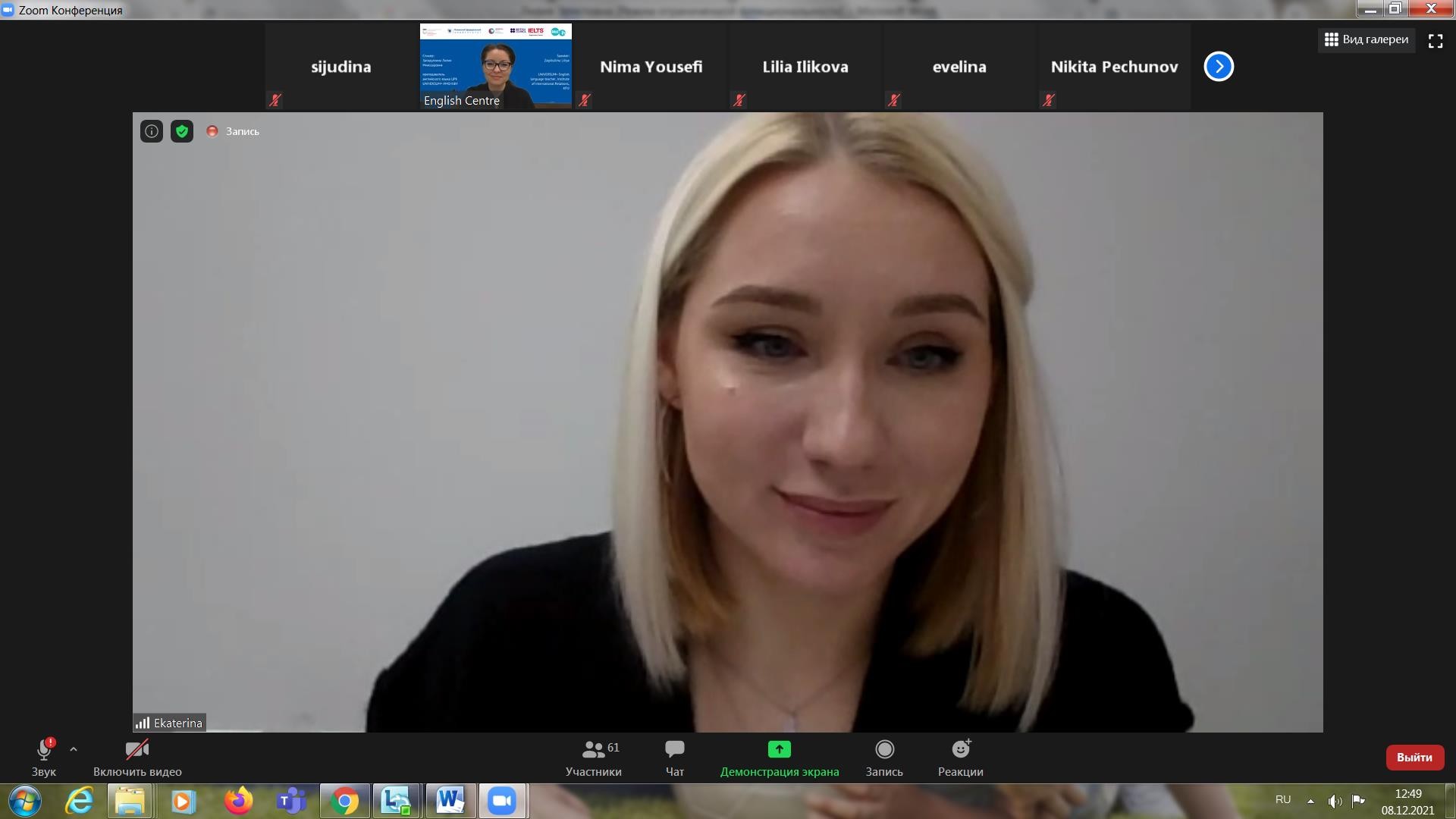Expand hidden system tray icons
The image size is (1456, 819).
click(1310, 801)
